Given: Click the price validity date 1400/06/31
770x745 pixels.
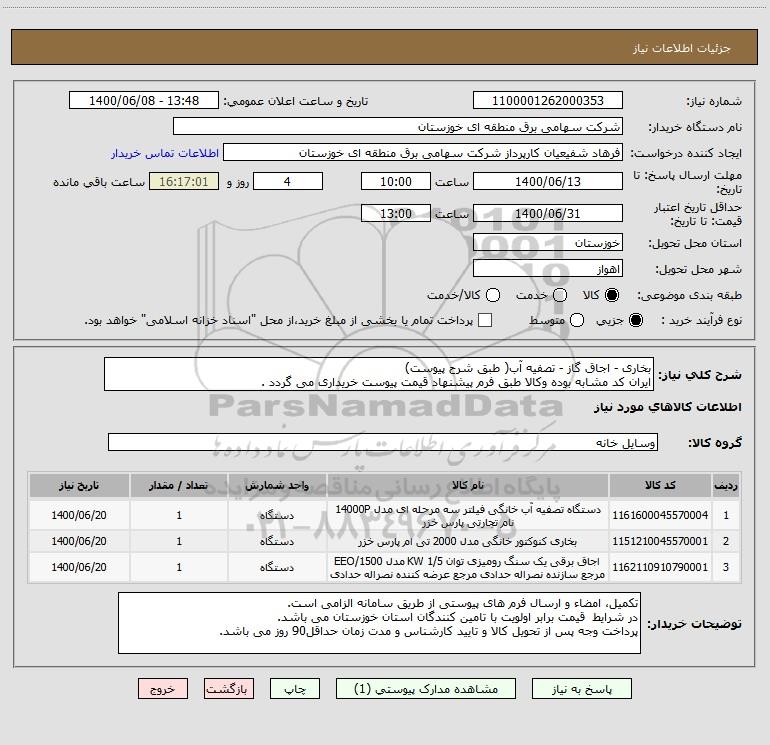Looking at the screenshot, I should 548,213.
